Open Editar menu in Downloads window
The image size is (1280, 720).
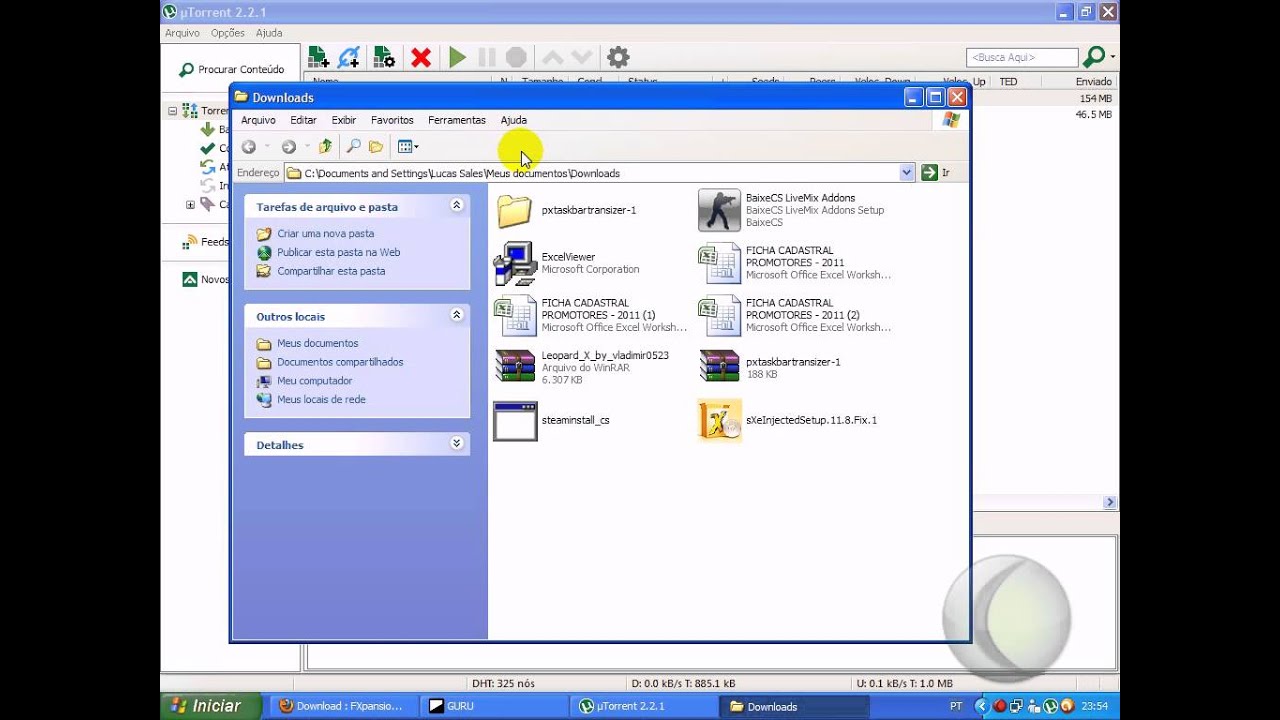coord(303,120)
